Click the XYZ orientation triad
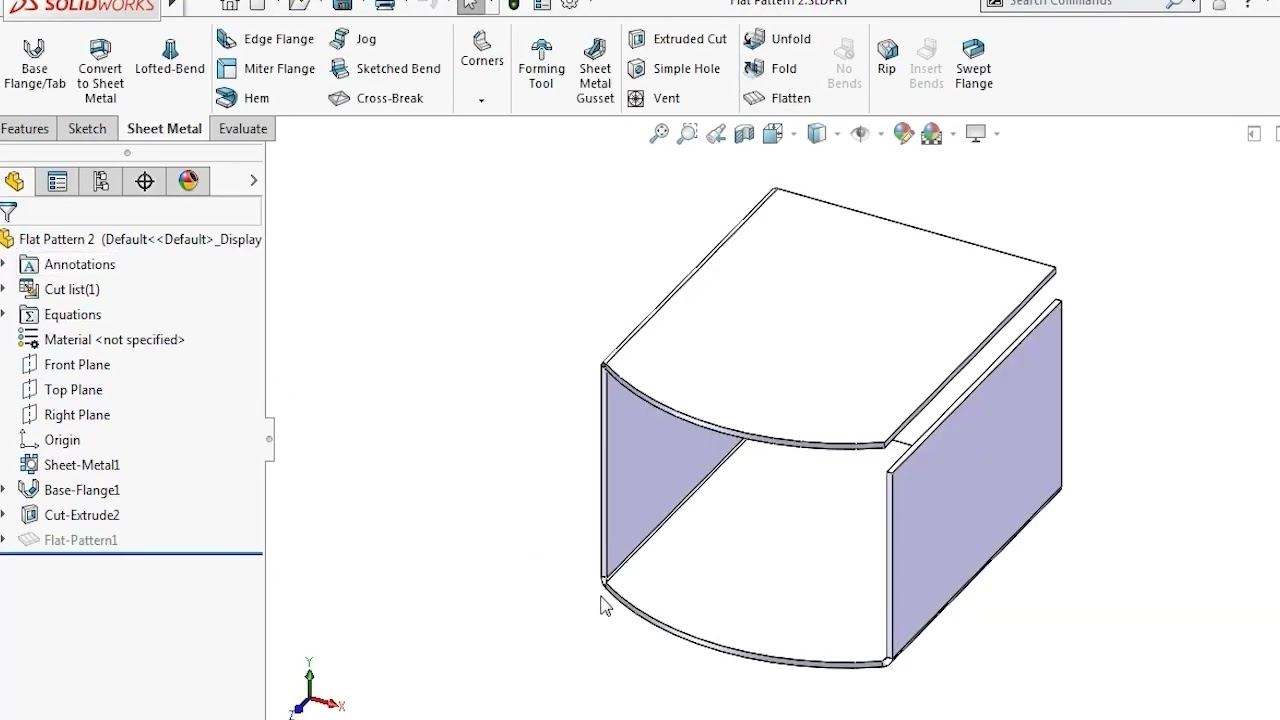 click(315, 690)
